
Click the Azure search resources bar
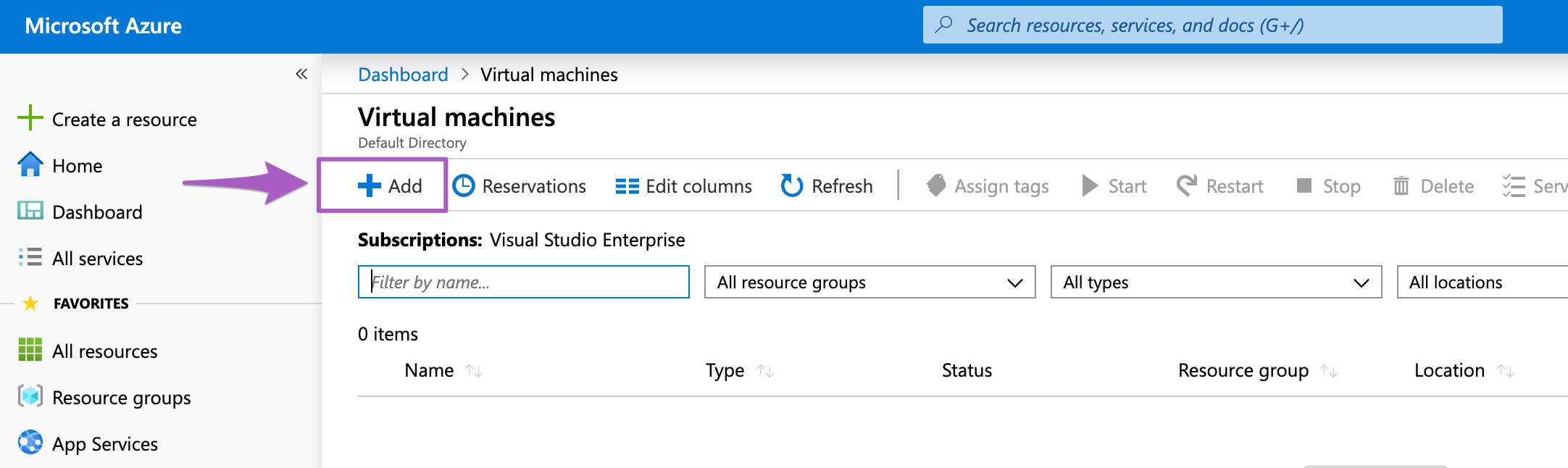1212,25
